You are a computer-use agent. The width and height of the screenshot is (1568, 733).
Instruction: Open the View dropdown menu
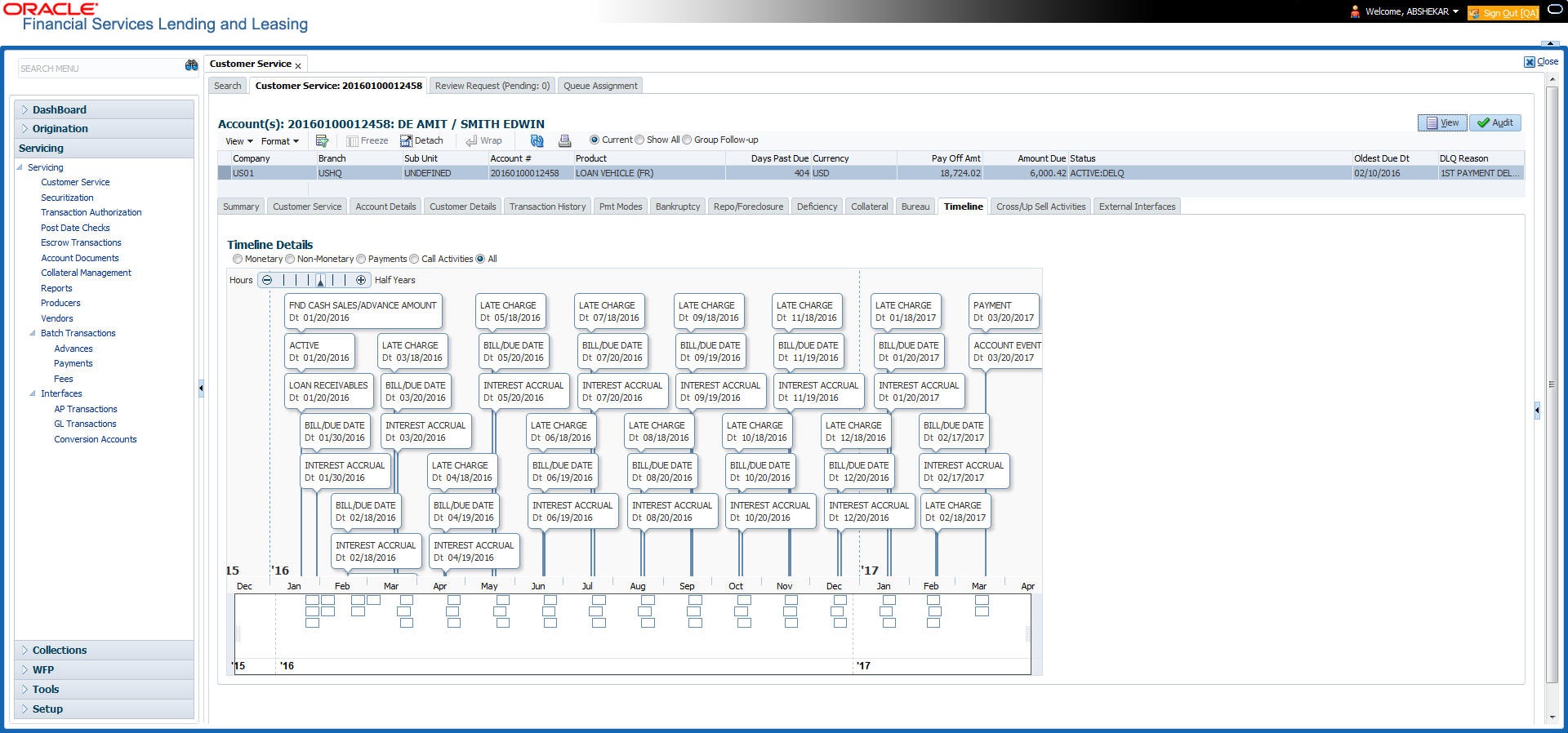pyautogui.click(x=238, y=141)
